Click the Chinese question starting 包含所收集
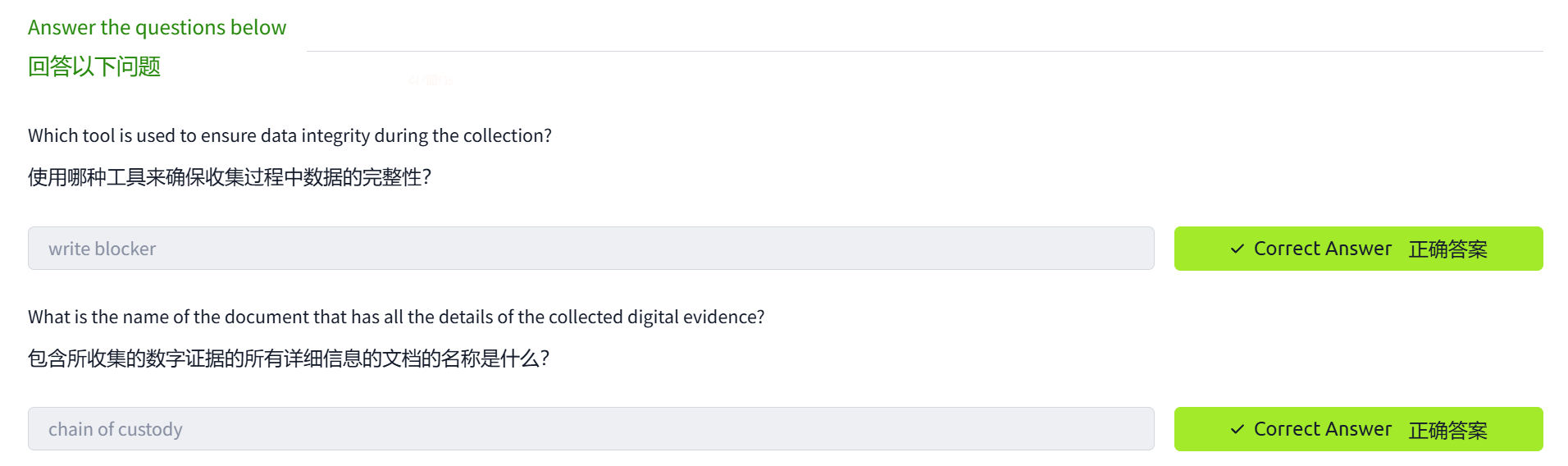1568x466 pixels. tap(288, 359)
